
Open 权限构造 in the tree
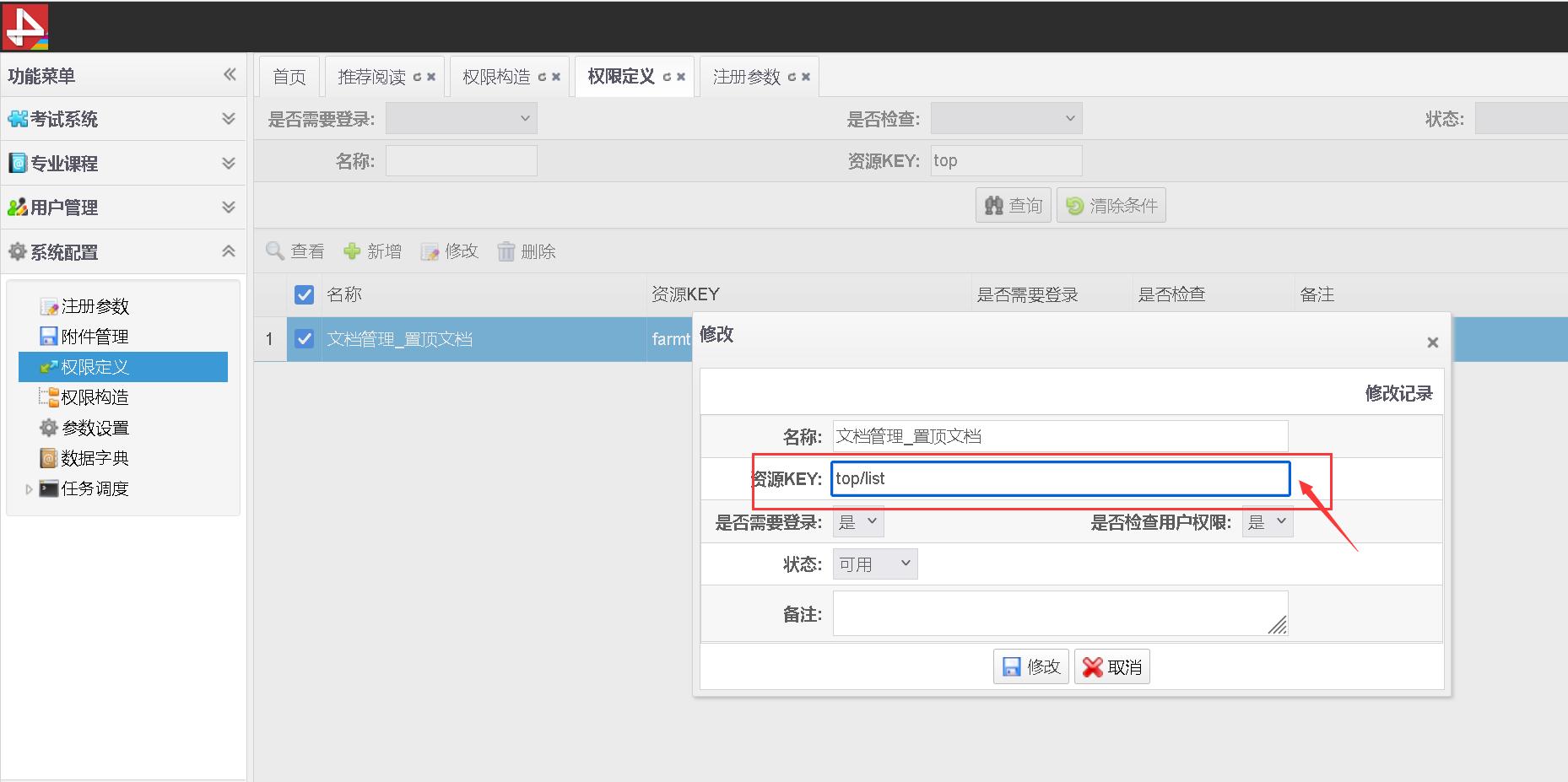pos(95,397)
